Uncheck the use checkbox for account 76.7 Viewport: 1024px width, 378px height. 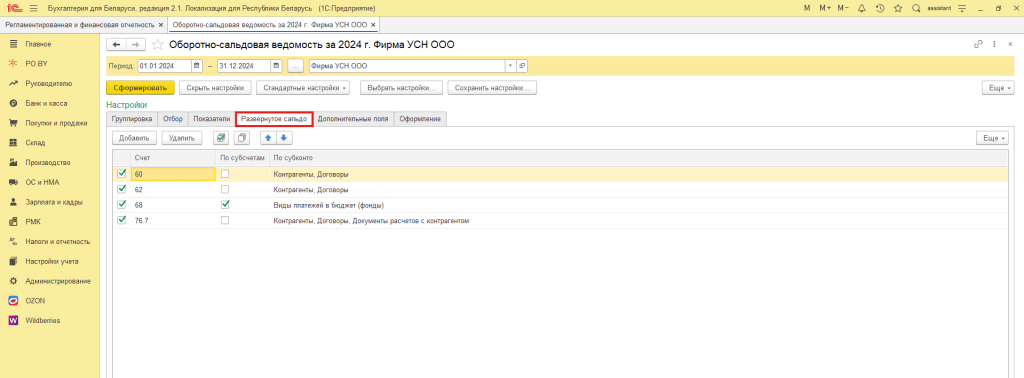click(121, 220)
